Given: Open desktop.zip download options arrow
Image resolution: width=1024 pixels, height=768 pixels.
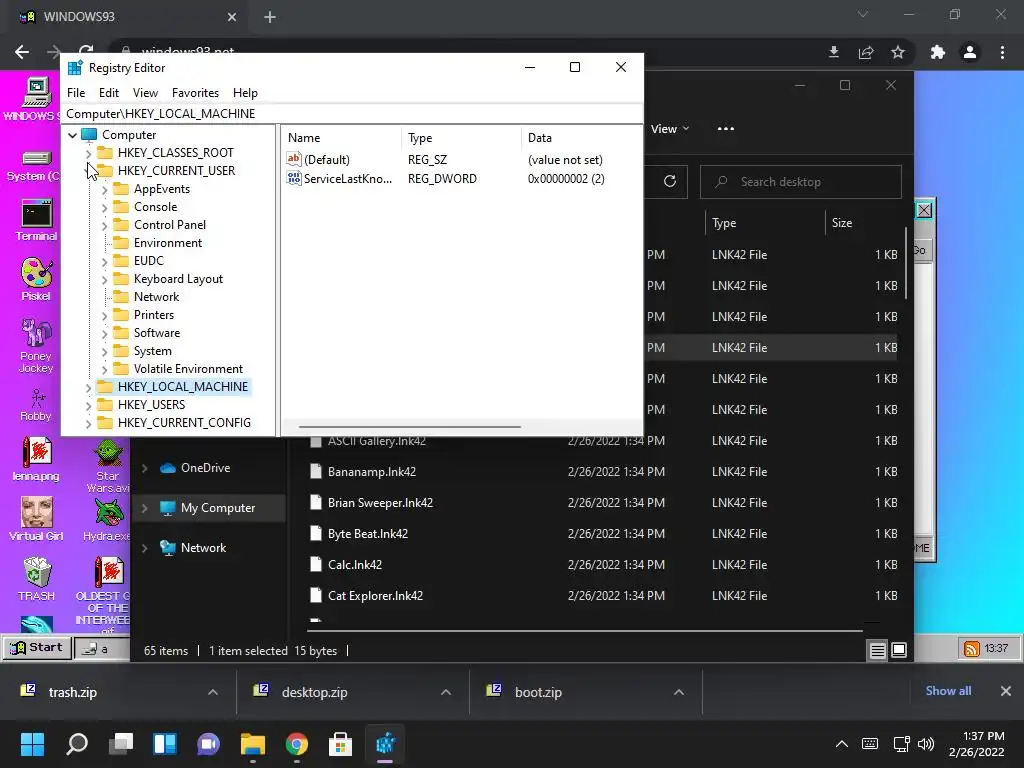Looking at the screenshot, I should click(446, 692).
